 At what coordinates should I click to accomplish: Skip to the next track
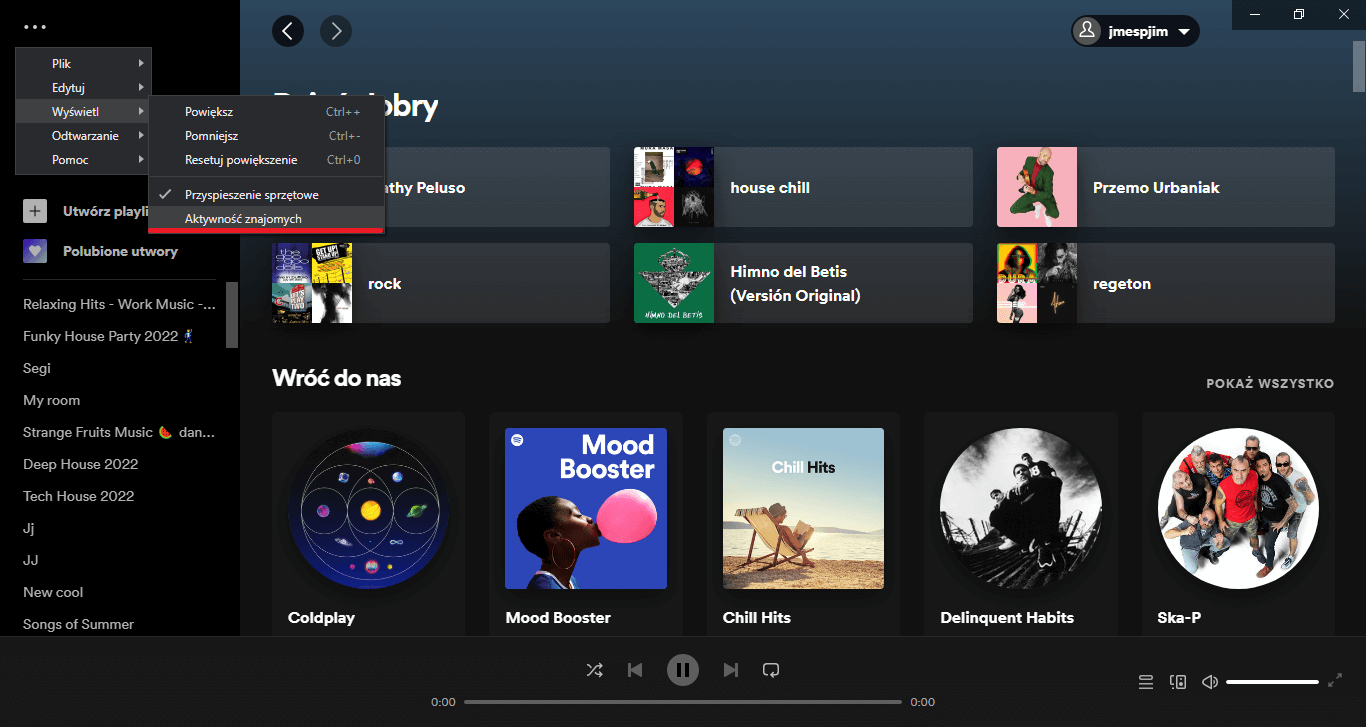[x=731, y=670]
